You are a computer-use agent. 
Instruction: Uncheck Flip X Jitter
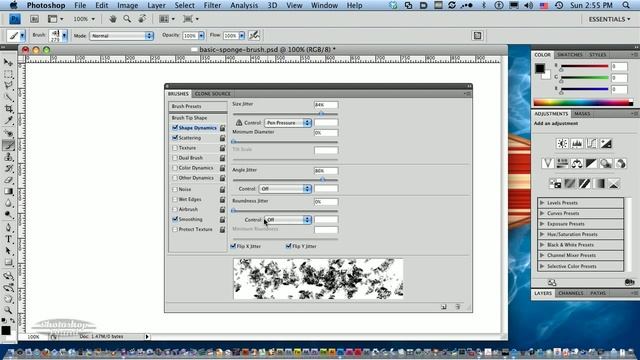[x=233, y=246]
